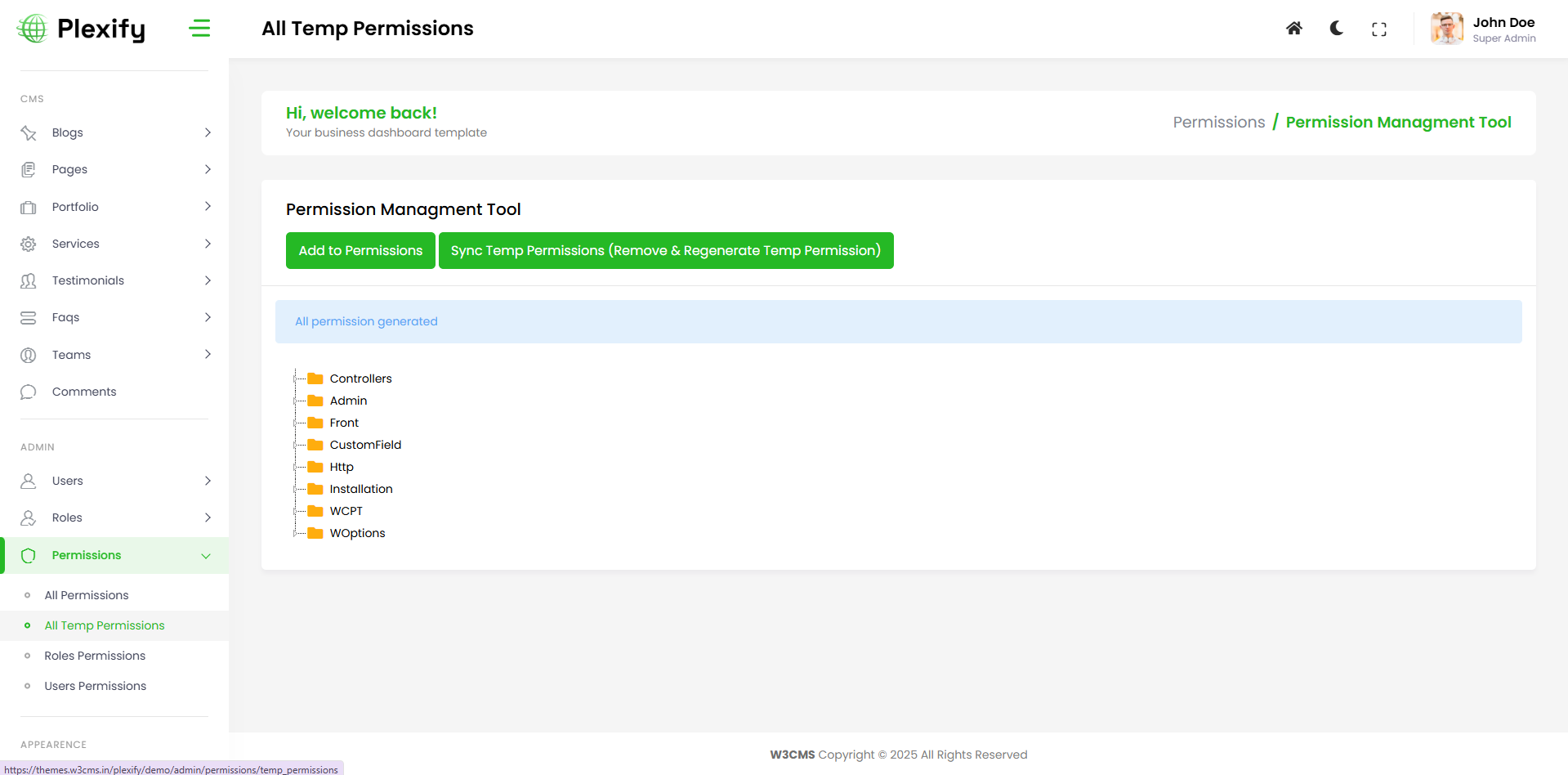Select the CustomField tree node
This screenshot has height=775, width=1568.
click(x=365, y=445)
